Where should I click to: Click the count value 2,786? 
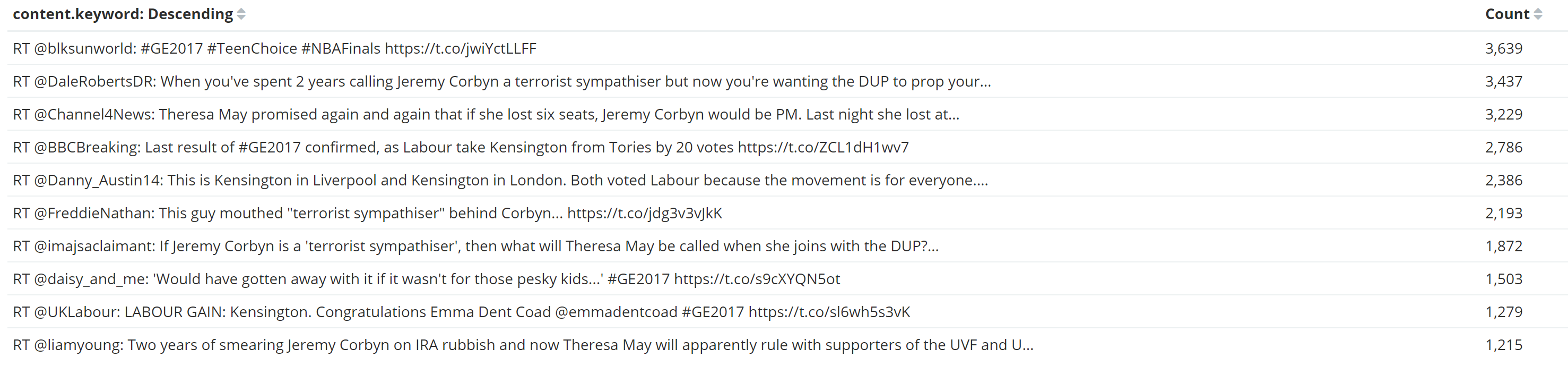click(1503, 147)
